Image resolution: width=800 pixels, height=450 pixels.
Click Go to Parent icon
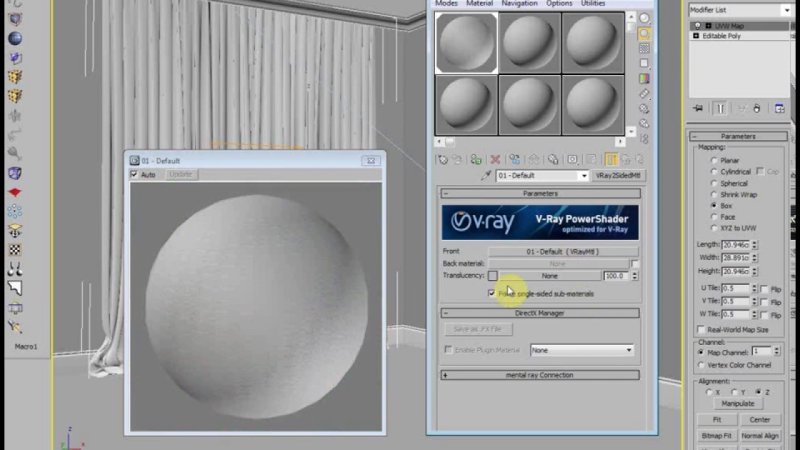626,160
